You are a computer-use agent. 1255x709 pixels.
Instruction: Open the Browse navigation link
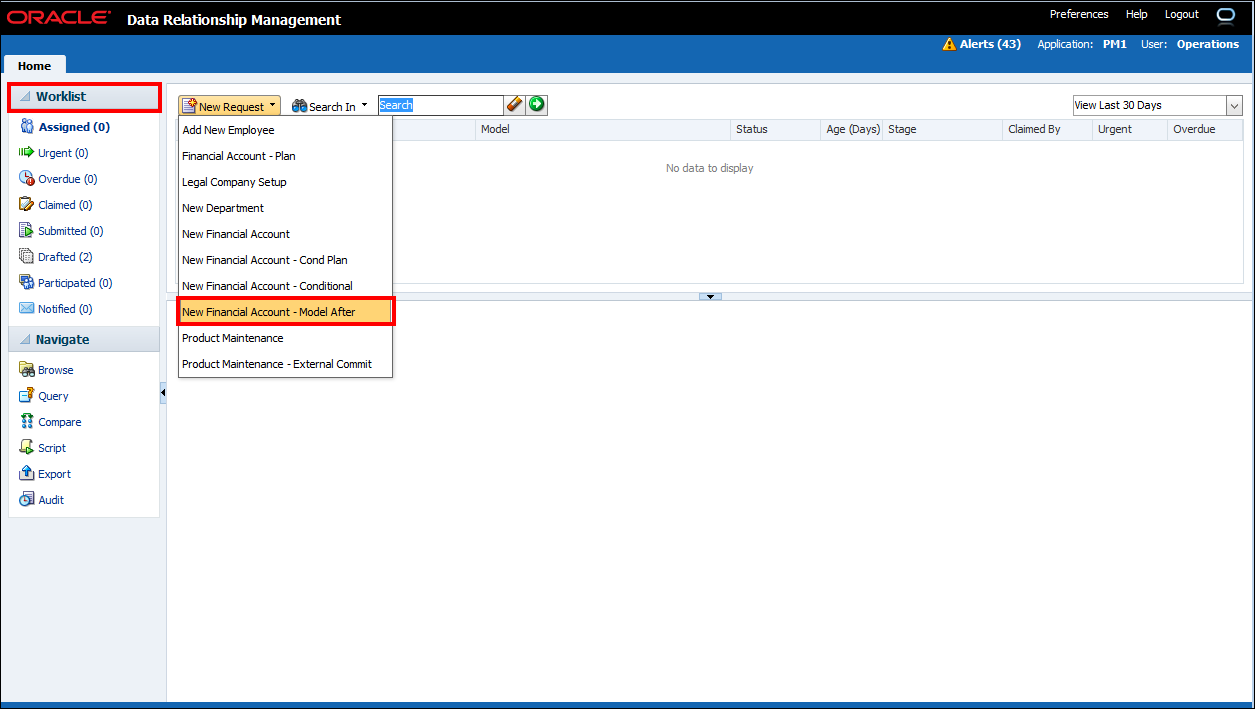[56, 370]
